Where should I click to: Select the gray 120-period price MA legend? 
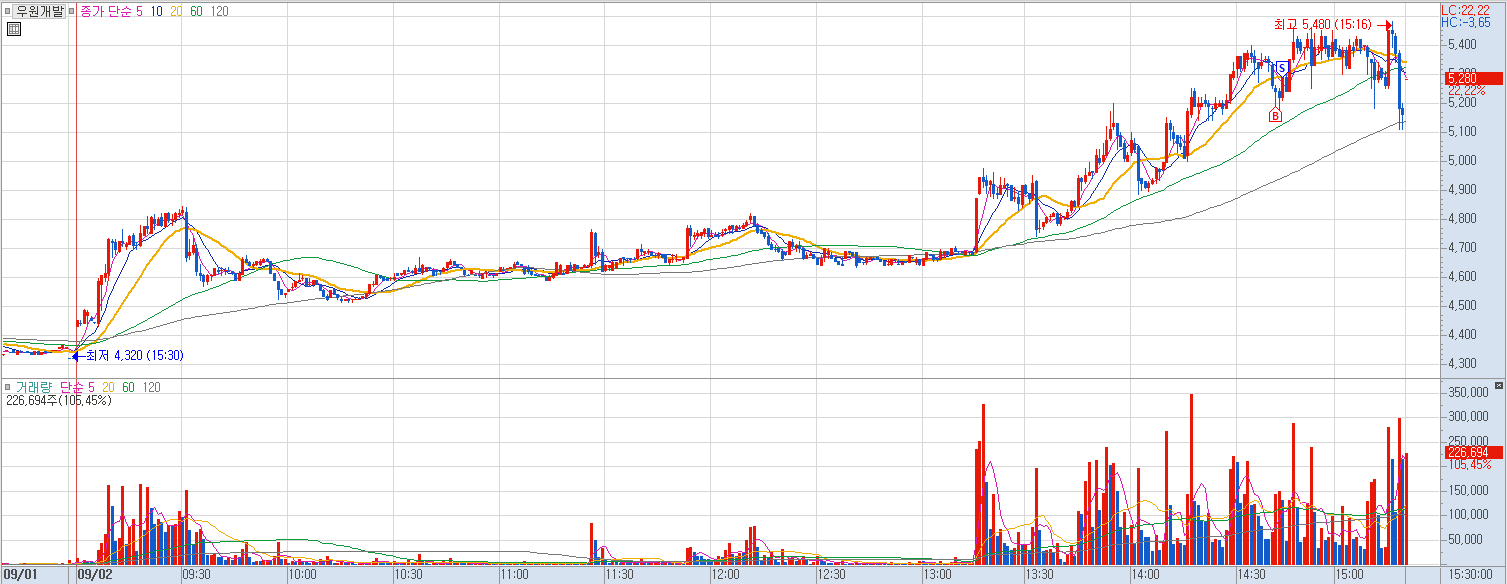coord(218,11)
